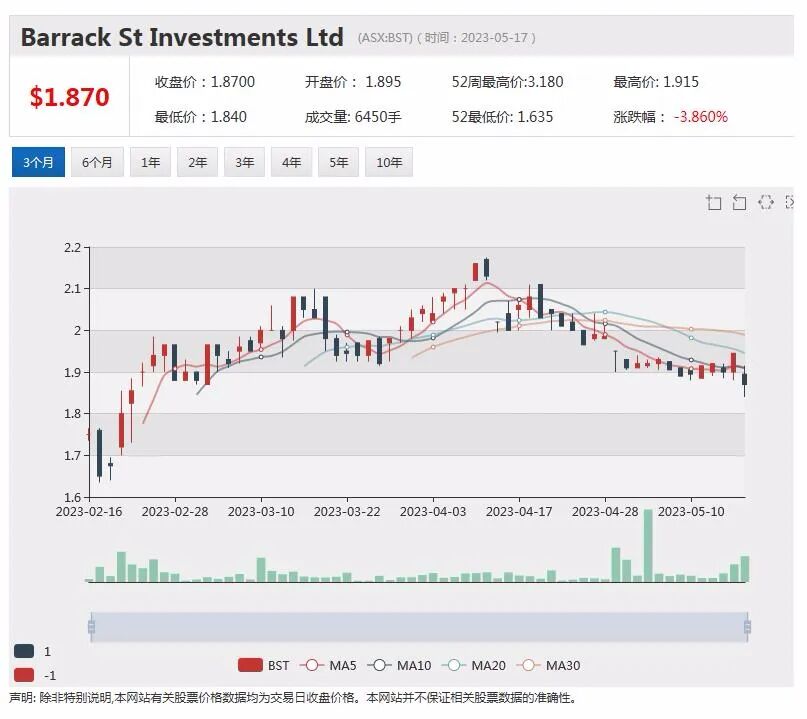Click the 2023-02-28 axis date label
This screenshot has height=719, width=807.
175,512
